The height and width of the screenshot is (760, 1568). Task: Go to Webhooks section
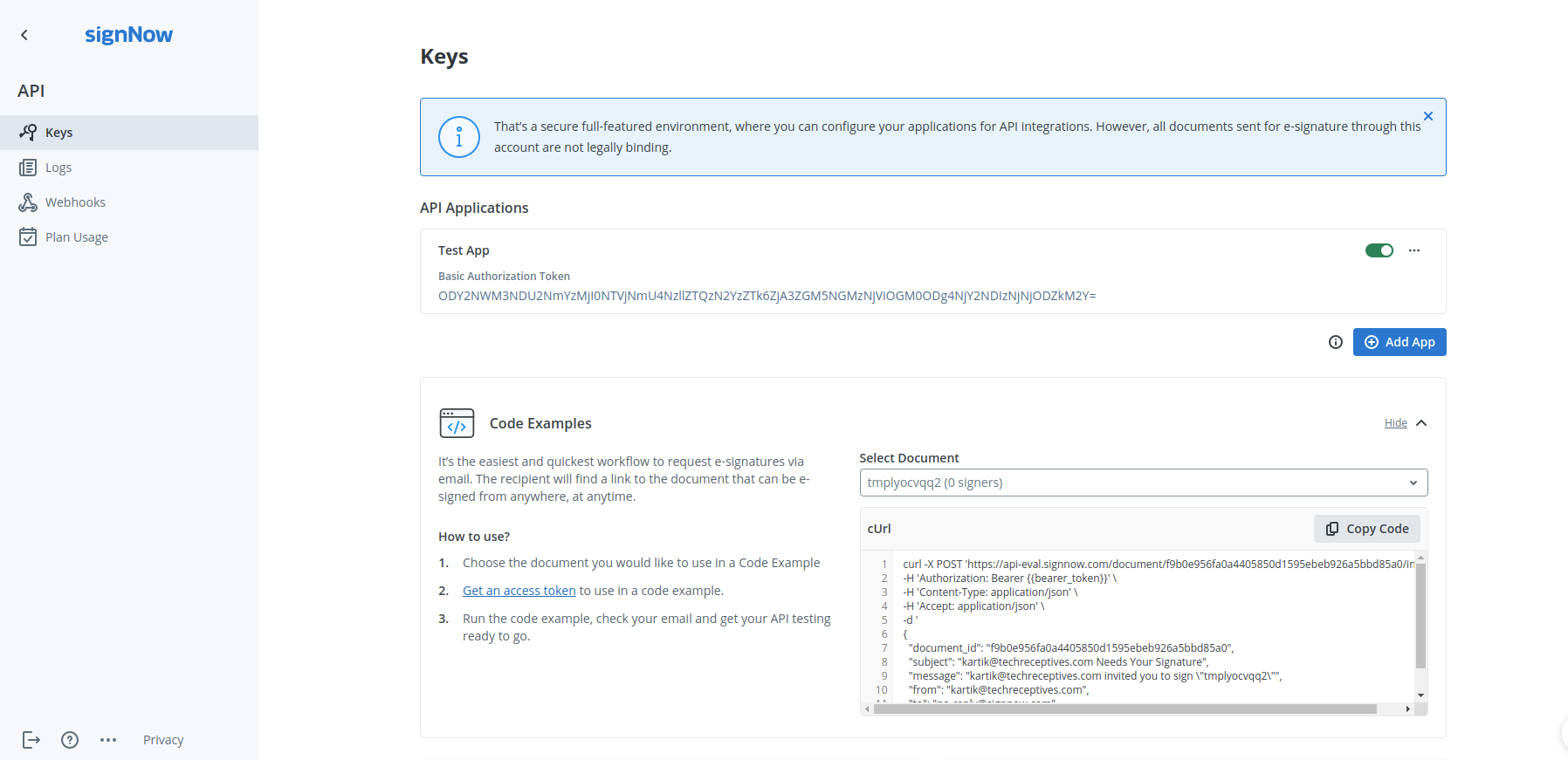[75, 202]
